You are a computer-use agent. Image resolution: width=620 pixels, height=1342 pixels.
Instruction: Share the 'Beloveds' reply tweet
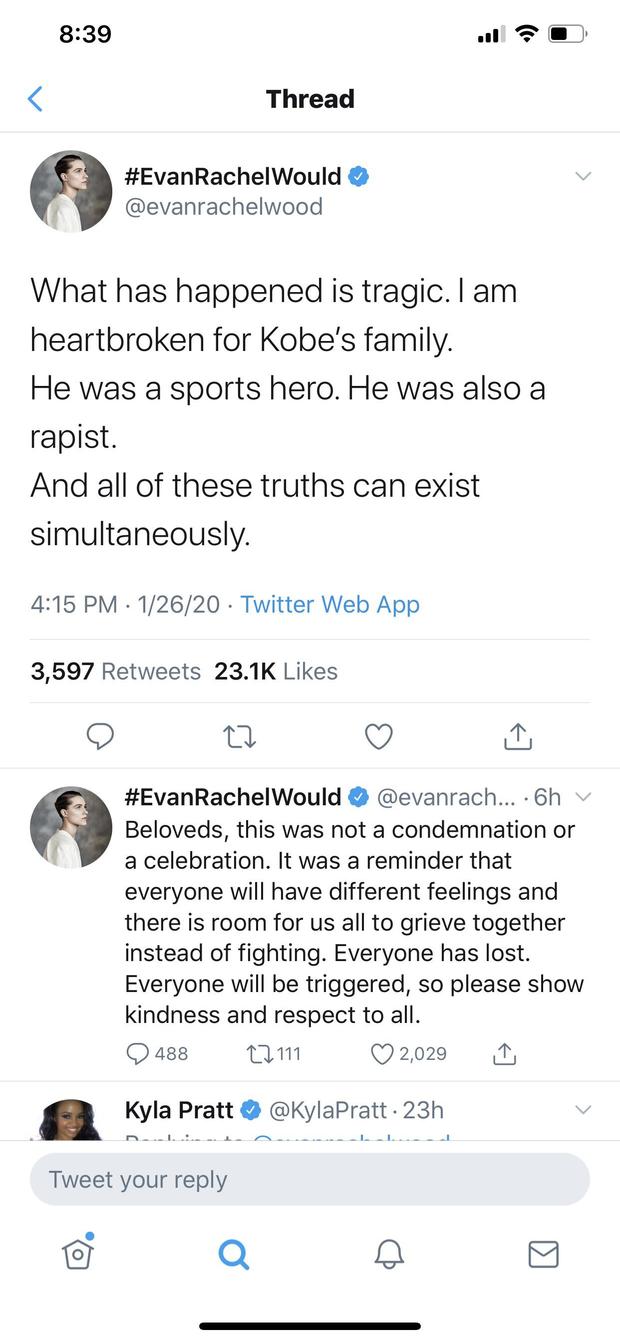click(x=505, y=1053)
